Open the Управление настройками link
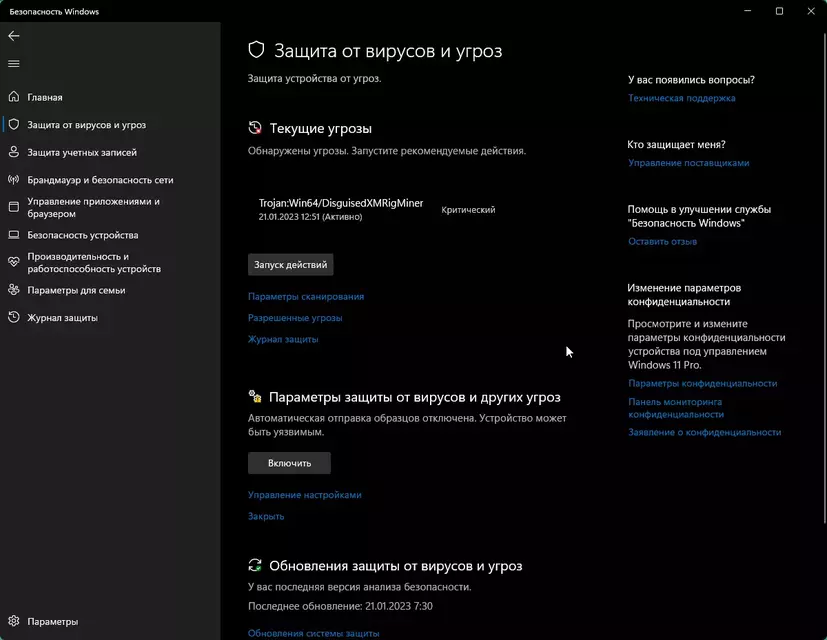This screenshot has height=640, width=827. 305,495
